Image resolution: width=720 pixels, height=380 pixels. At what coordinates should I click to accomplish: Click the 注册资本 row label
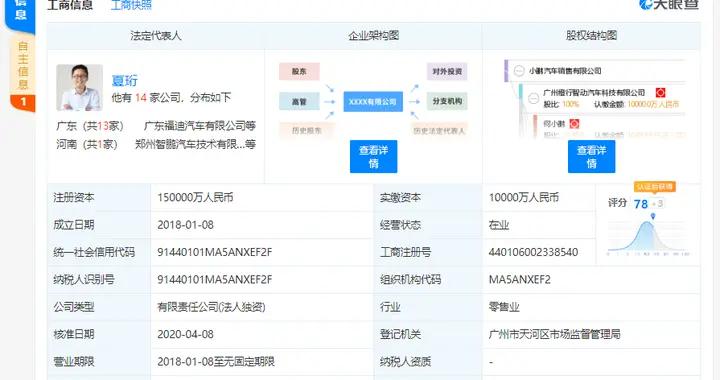[73, 197]
